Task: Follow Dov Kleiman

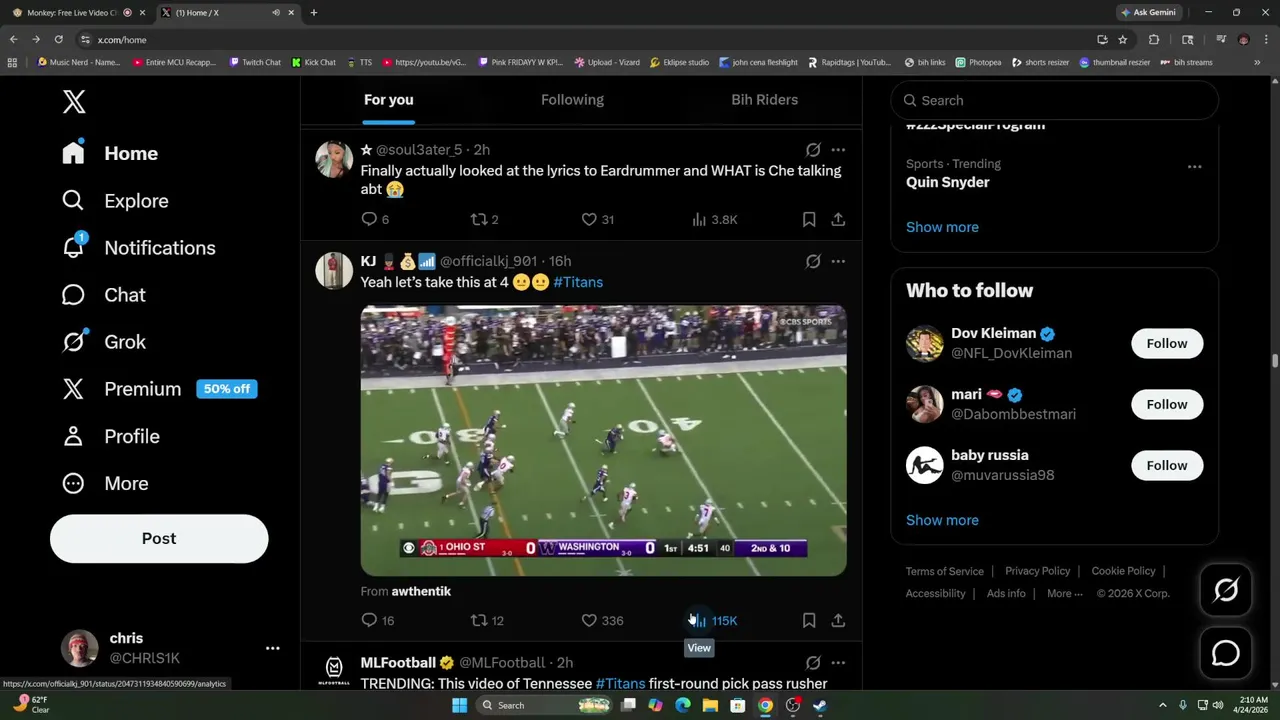Action: point(1167,343)
